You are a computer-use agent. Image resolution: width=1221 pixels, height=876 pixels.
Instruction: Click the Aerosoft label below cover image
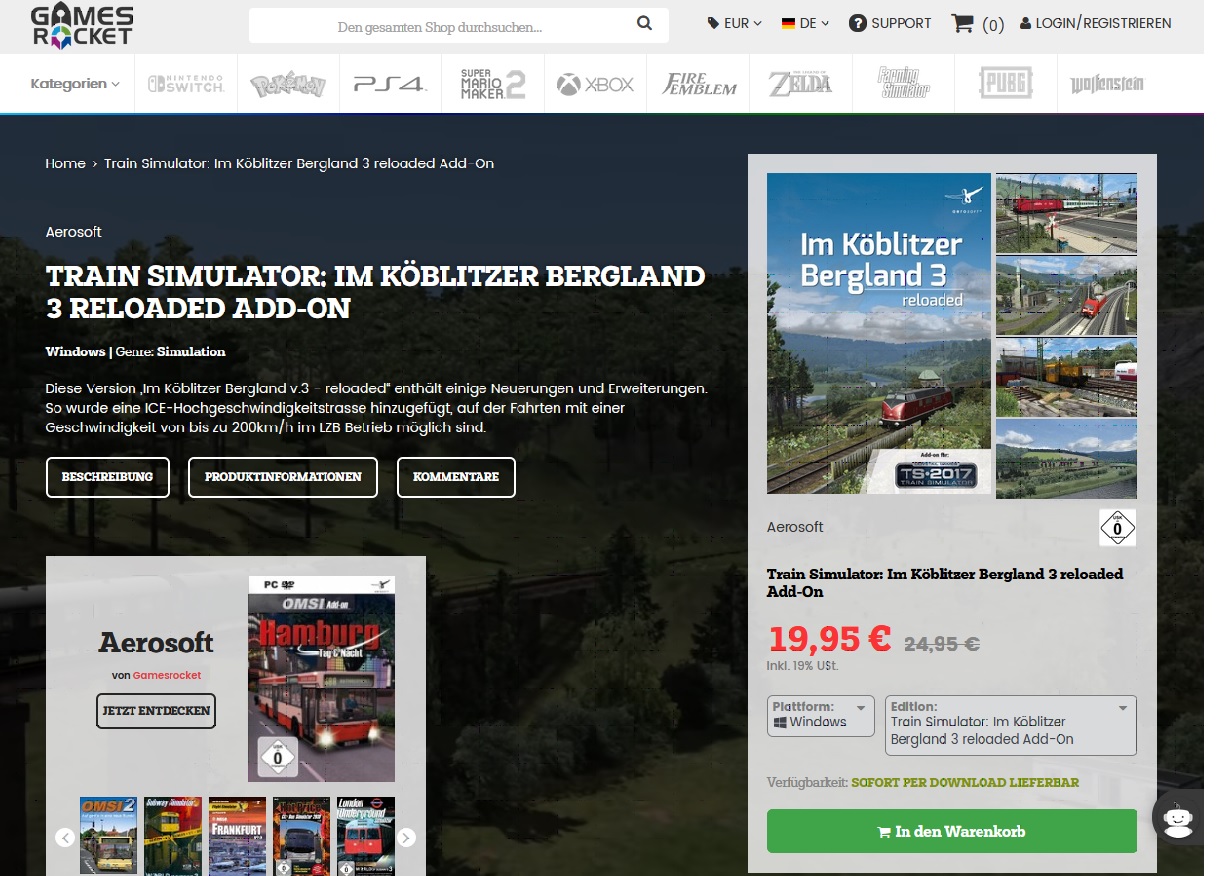[x=795, y=527]
